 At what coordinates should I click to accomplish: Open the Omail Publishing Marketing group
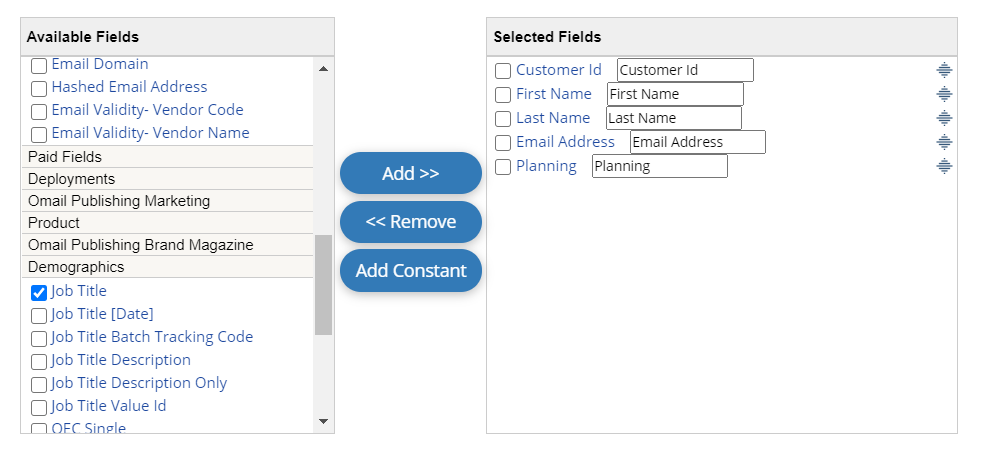coord(119,201)
